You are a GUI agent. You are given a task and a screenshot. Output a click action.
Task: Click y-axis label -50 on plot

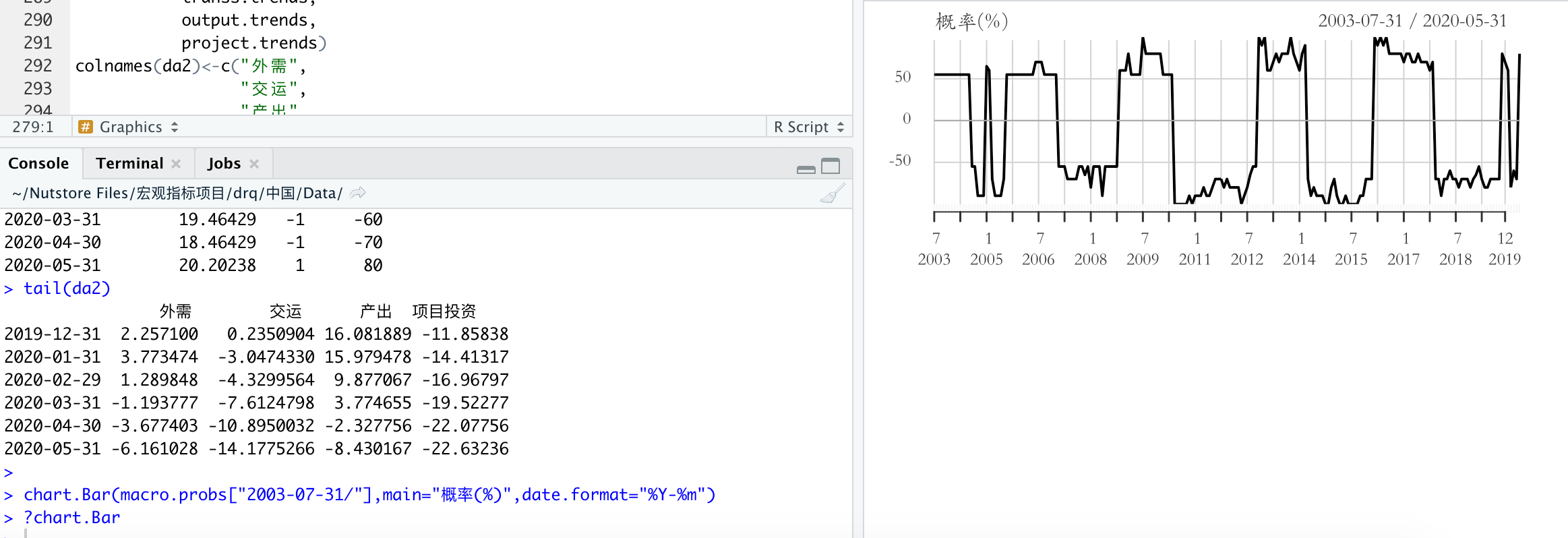[900, 160]
